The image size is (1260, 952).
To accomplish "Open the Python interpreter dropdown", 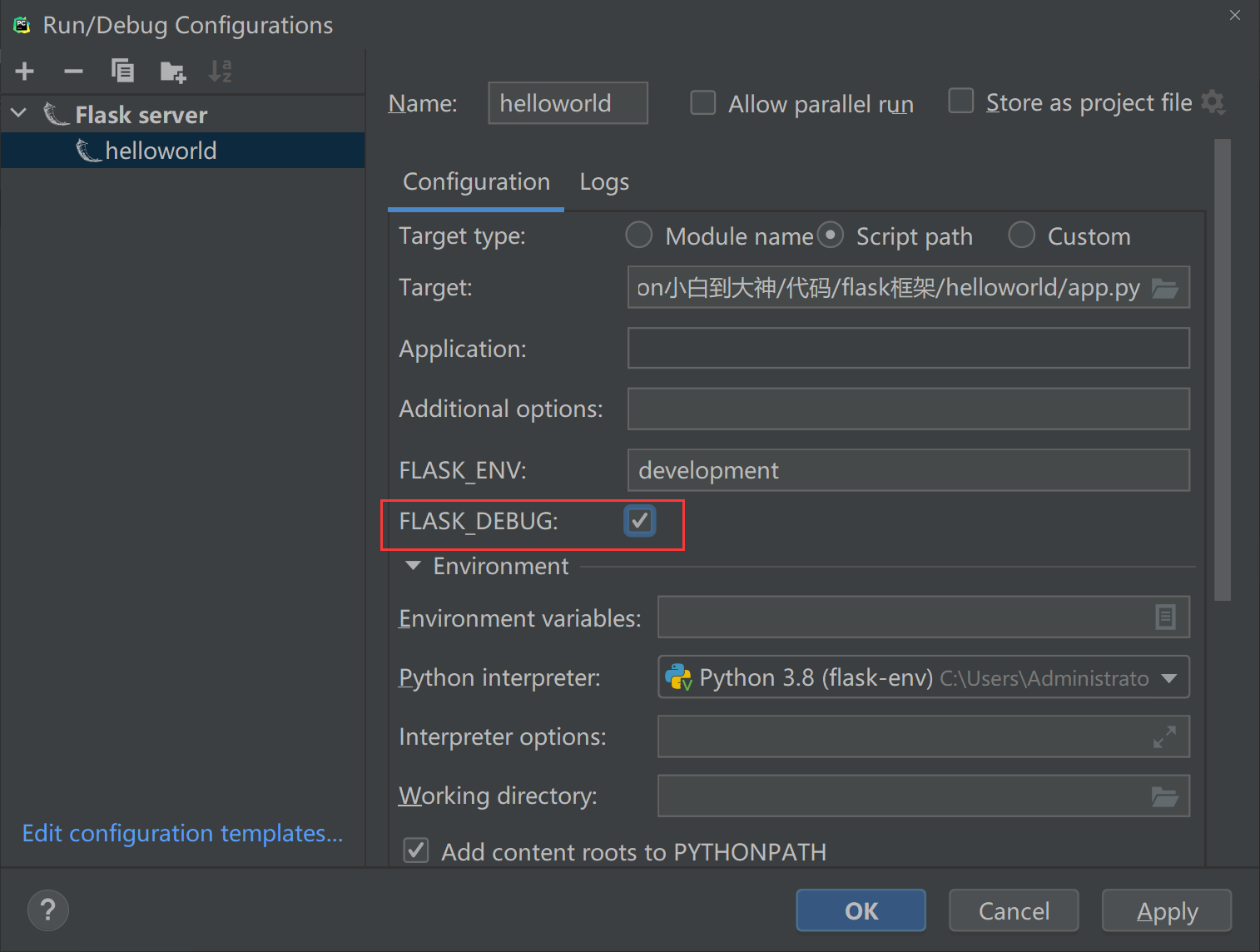I will [x=1168, y=678].
